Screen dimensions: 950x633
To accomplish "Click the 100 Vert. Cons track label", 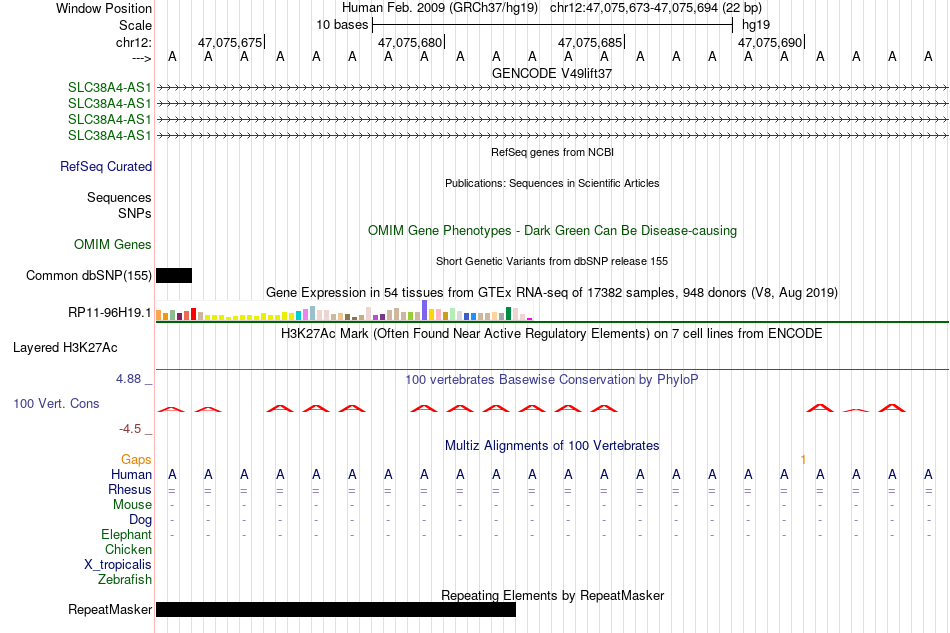I will coord(56,403).
